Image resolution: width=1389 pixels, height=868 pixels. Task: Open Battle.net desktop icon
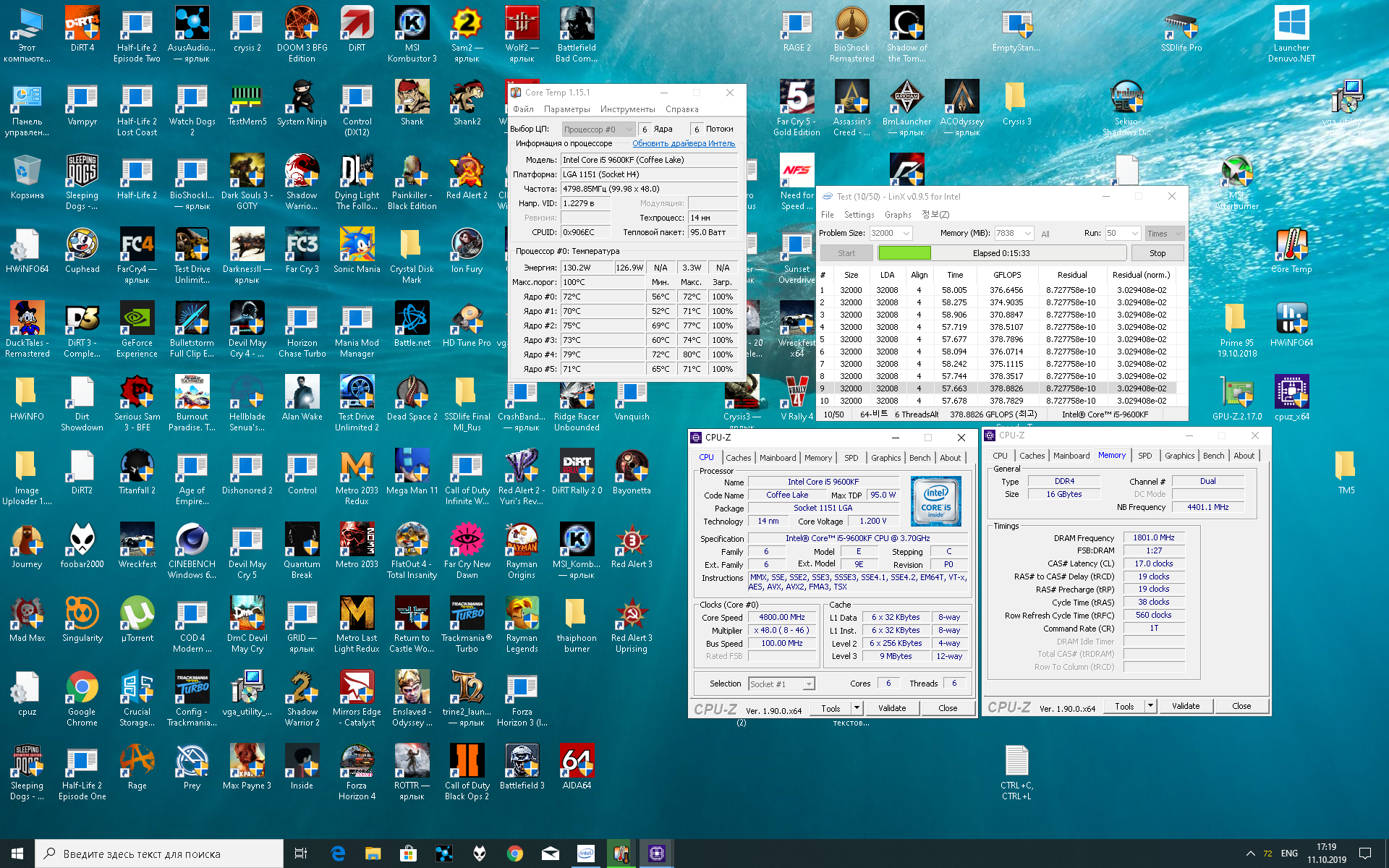pos(412,319)
